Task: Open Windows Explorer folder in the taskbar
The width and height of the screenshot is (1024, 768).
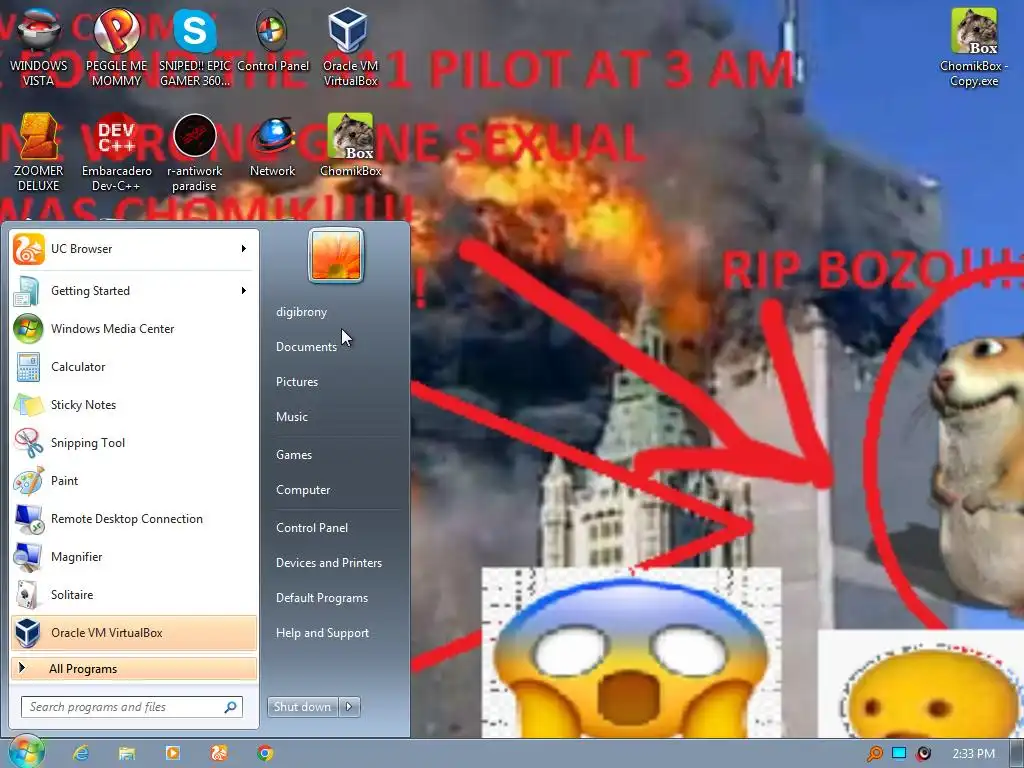Action: [127, 753]
